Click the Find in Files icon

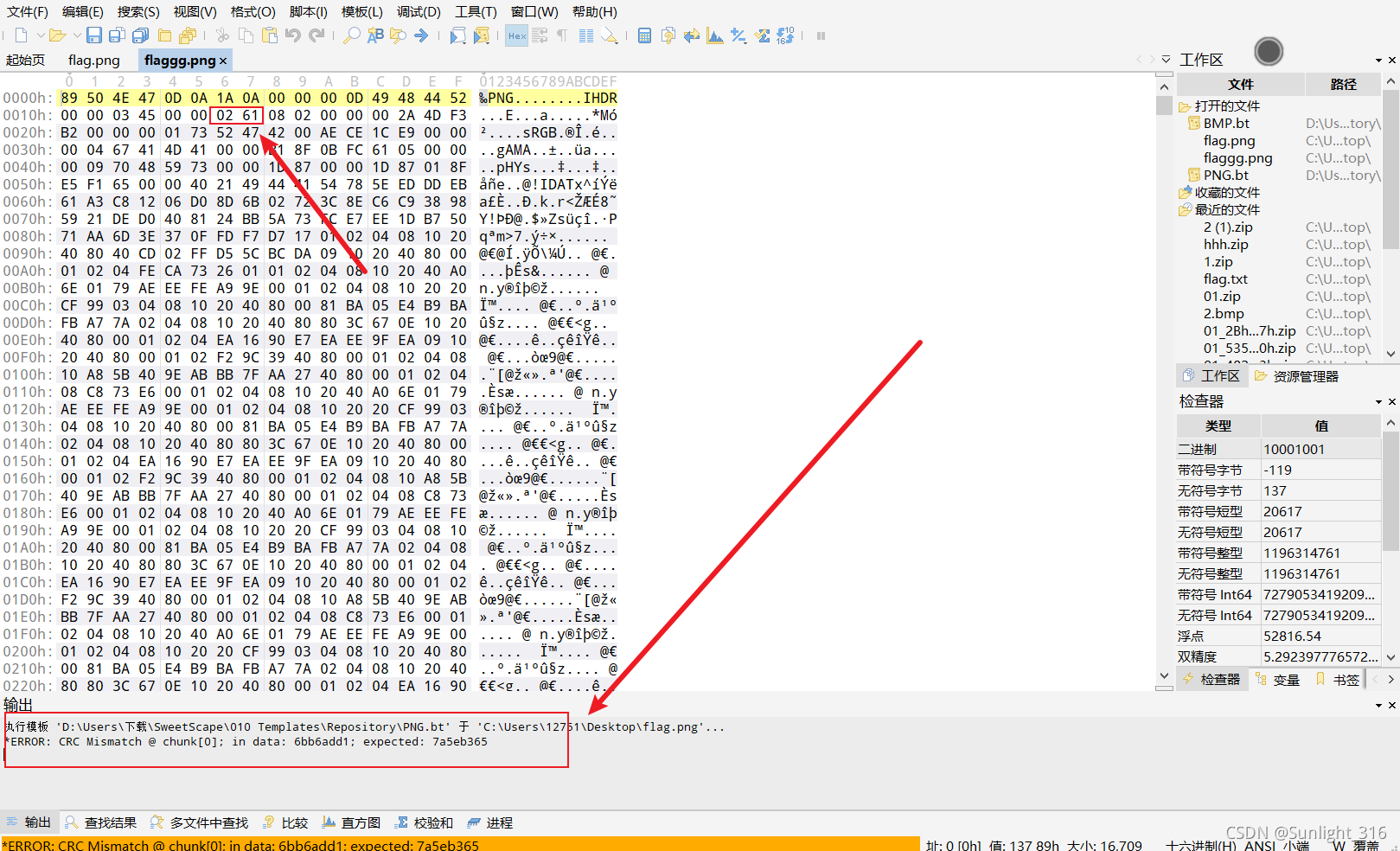click(398, 35)
